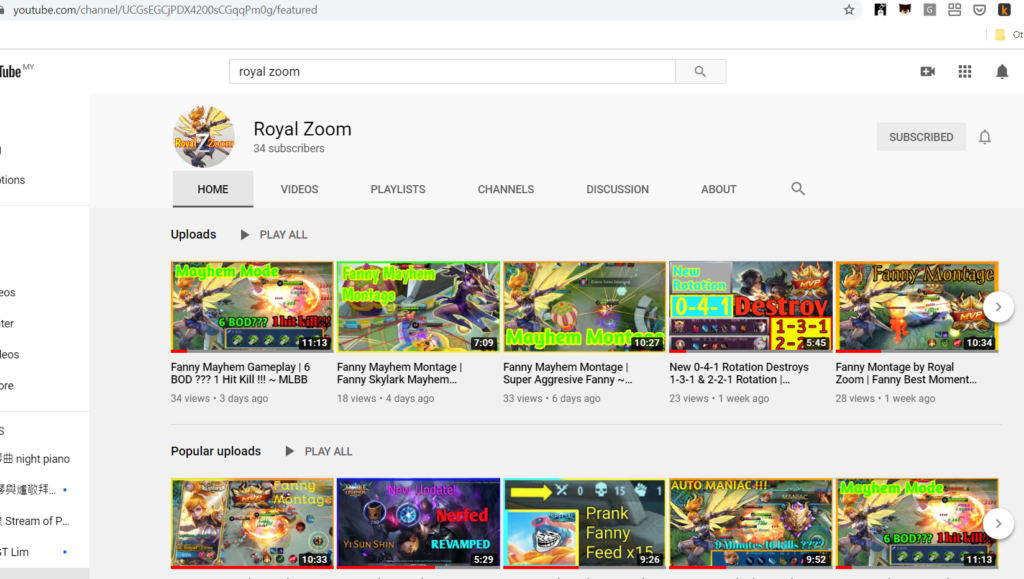This screenshot has width=1024, height=579.
Task: Click the play icon beside Uploads Play All
Action: click(x=245, y=234)
